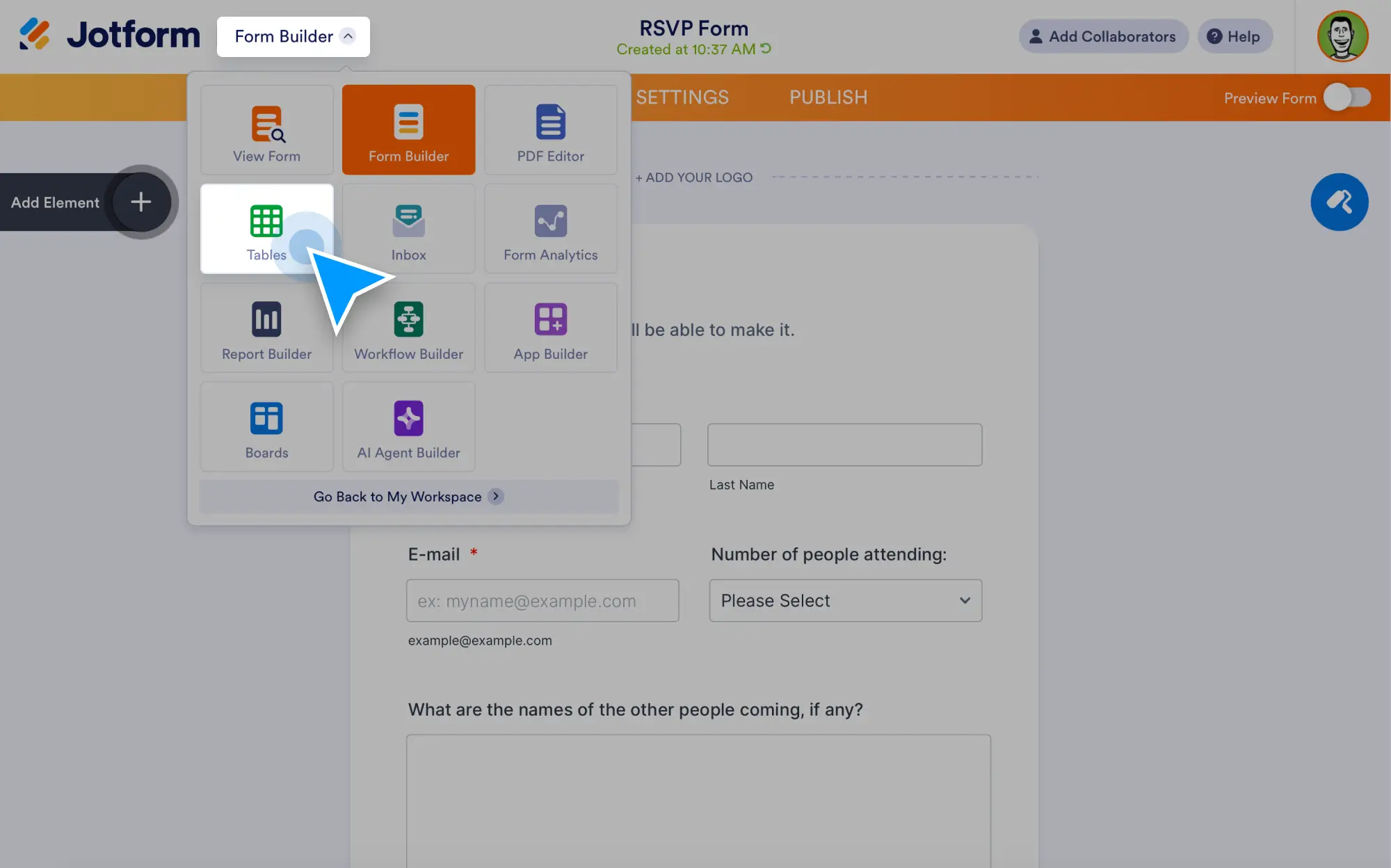Viewport: 1391px width, 868px height.
Task: Toggle the Preview Form switch
Action: (x=1346, y=97)
